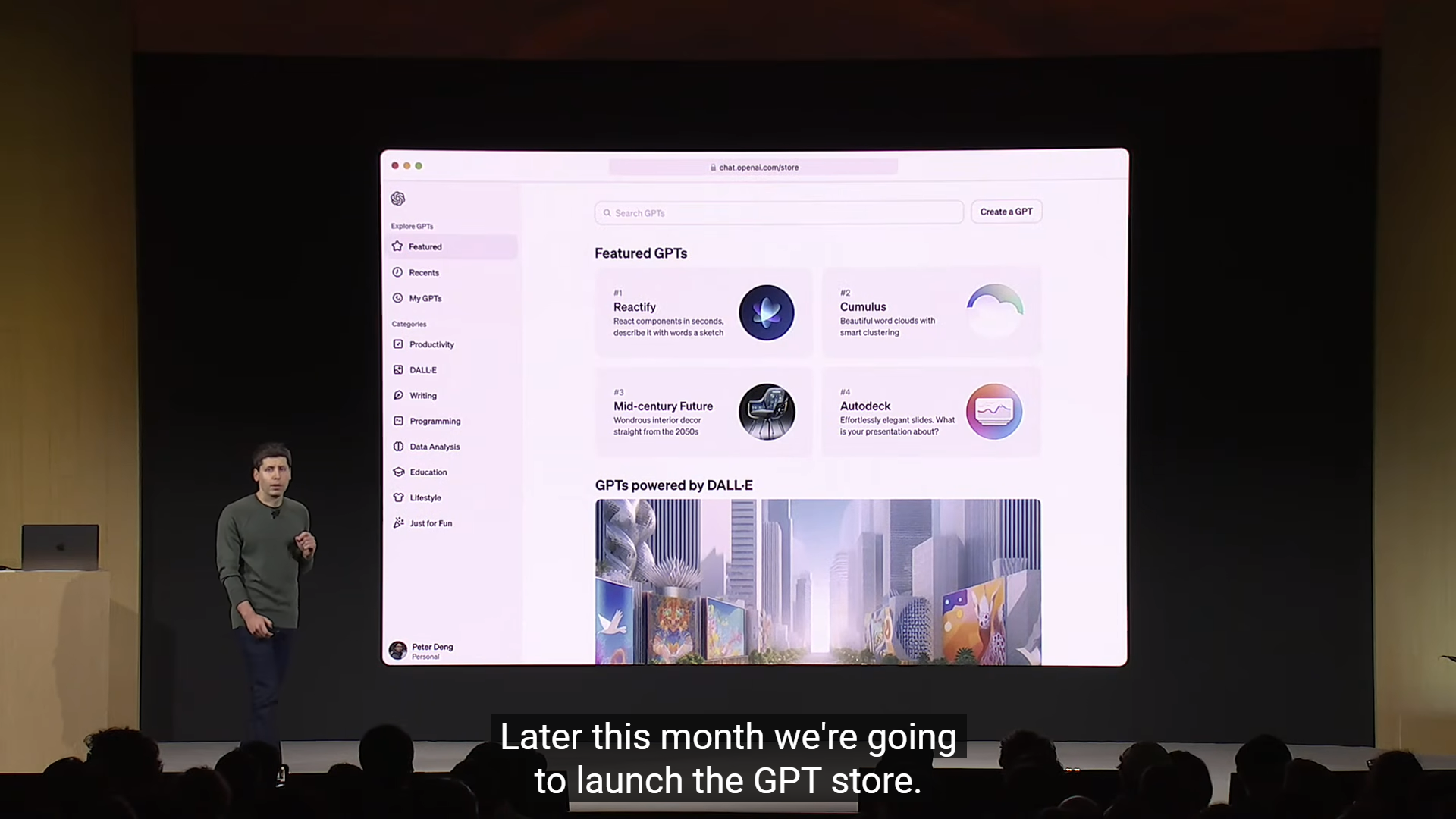
Task: Select the Featured star icon
Action: [x=397, y=246]
